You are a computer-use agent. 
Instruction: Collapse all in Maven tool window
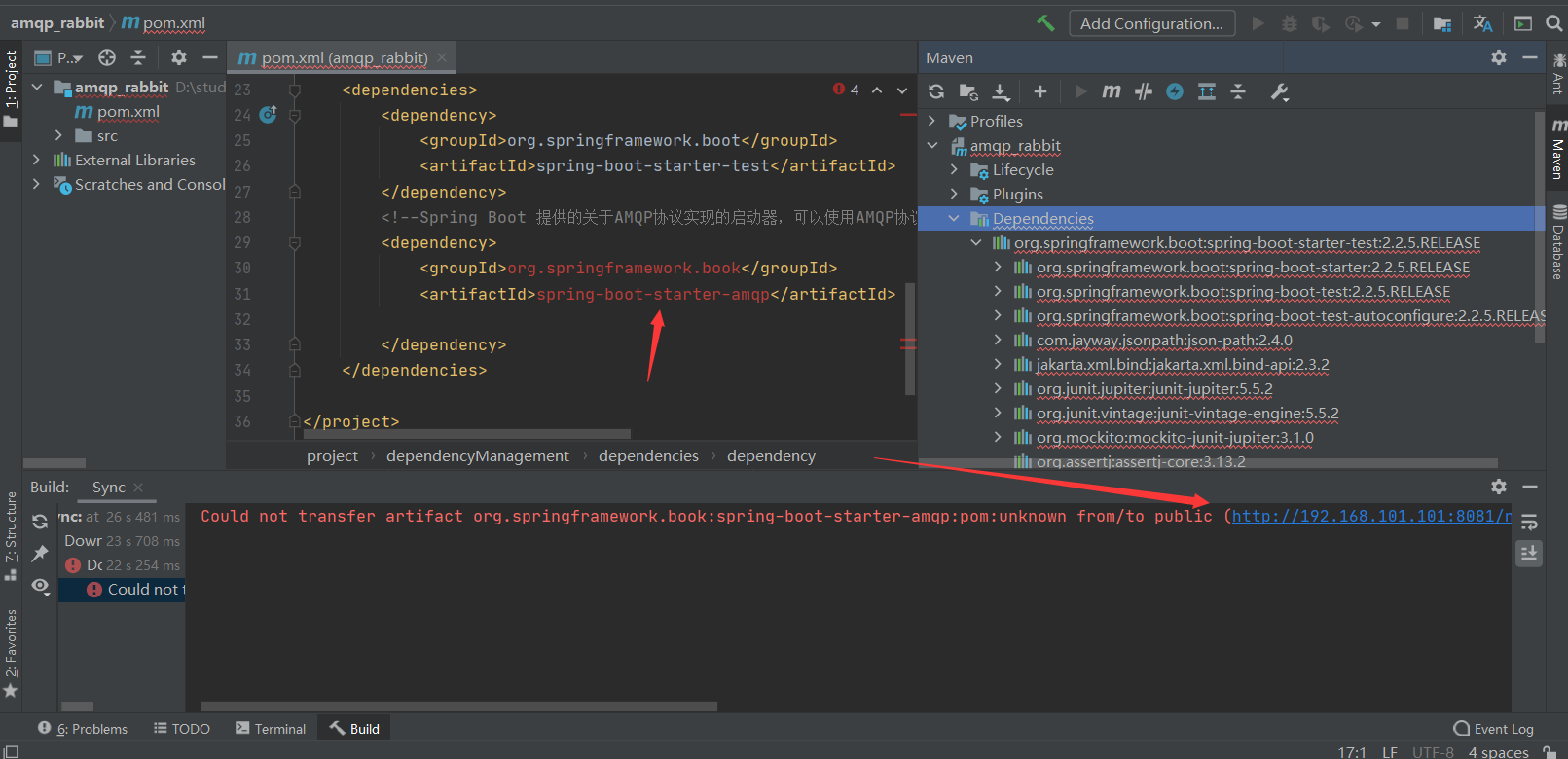pos(1238,91)
